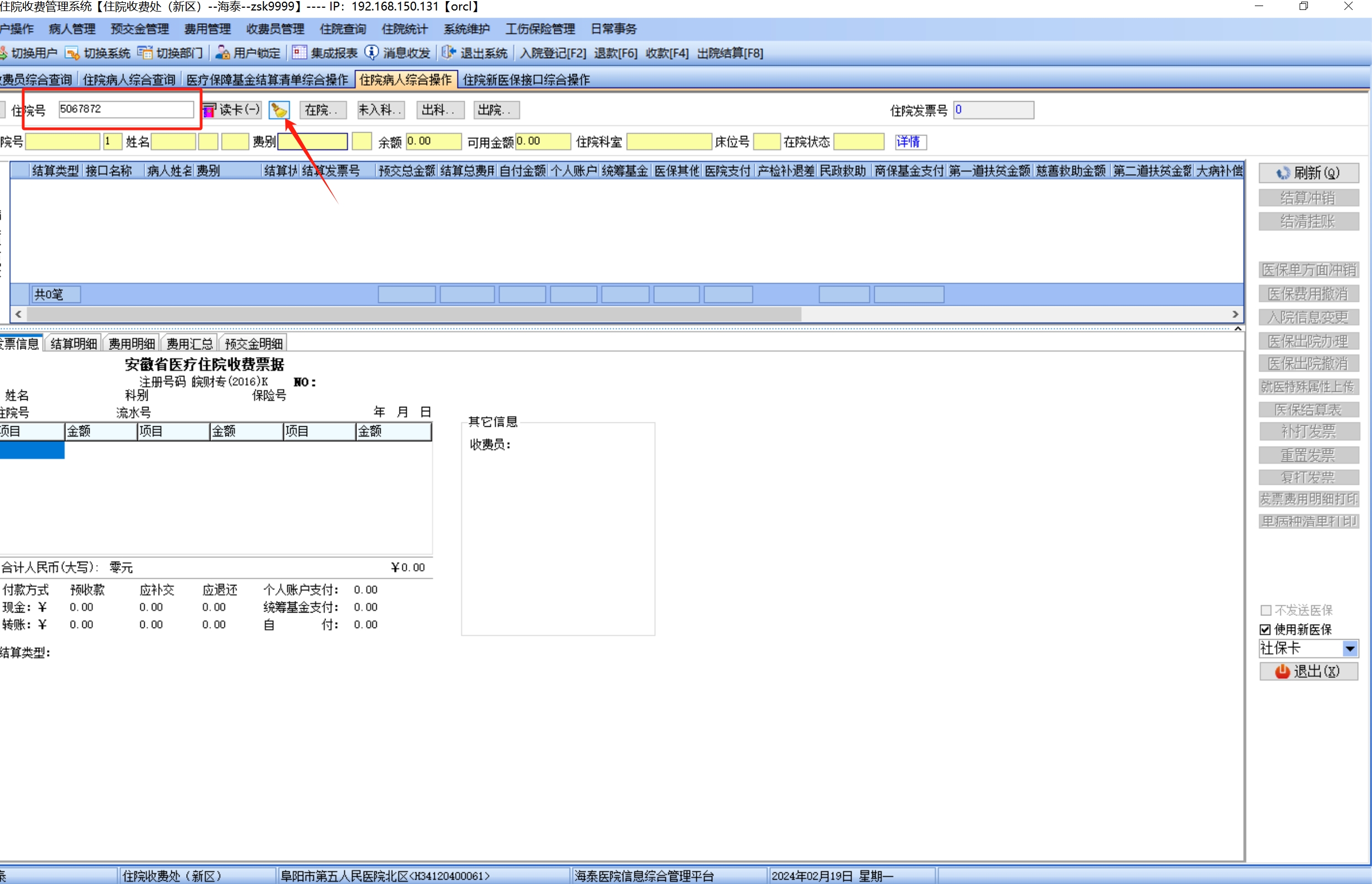Expand the 社保卡 dropdown arrow
This screenshot has height=884, width=1372.
(x=1350, y=648)
